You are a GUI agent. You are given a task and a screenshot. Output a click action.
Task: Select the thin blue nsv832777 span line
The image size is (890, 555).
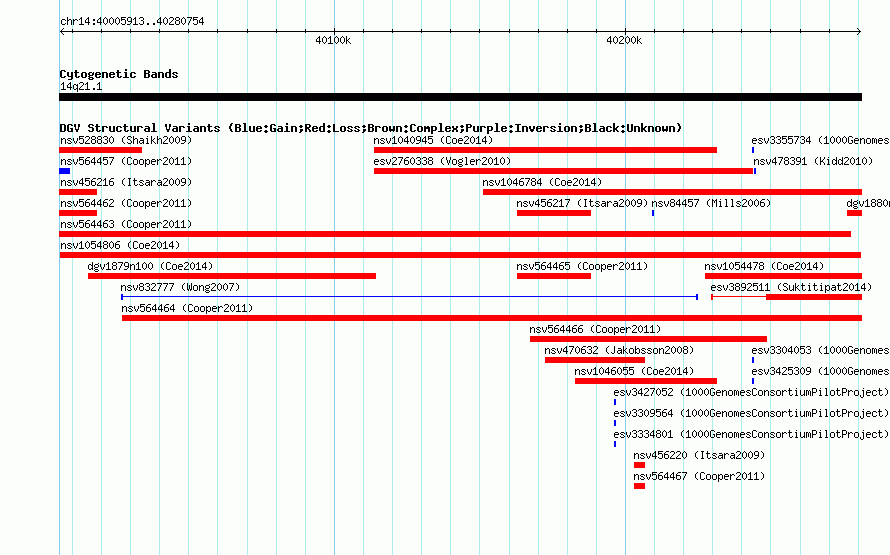409,297
